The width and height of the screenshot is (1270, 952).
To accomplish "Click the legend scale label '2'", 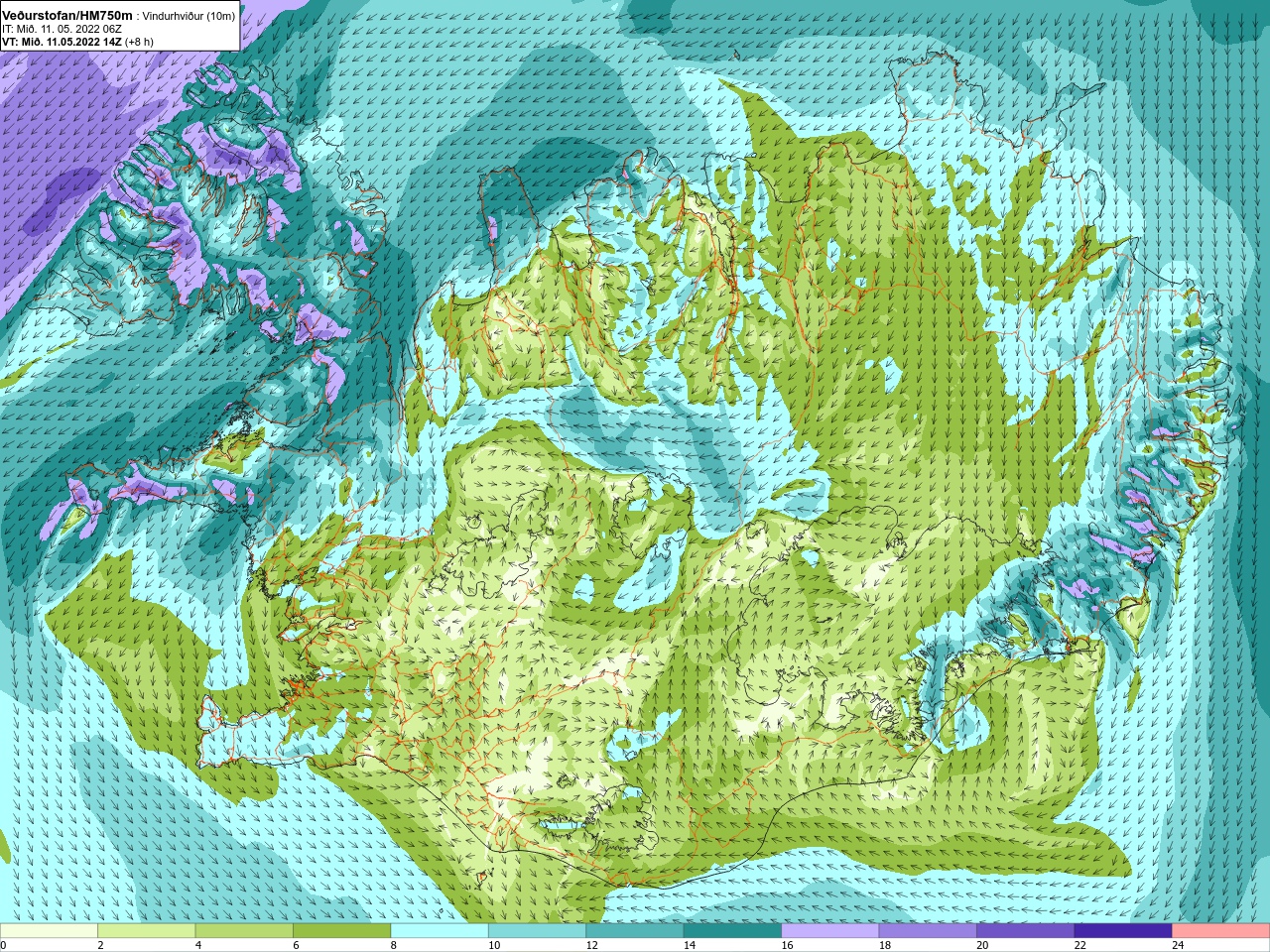I will coord(100,945).
